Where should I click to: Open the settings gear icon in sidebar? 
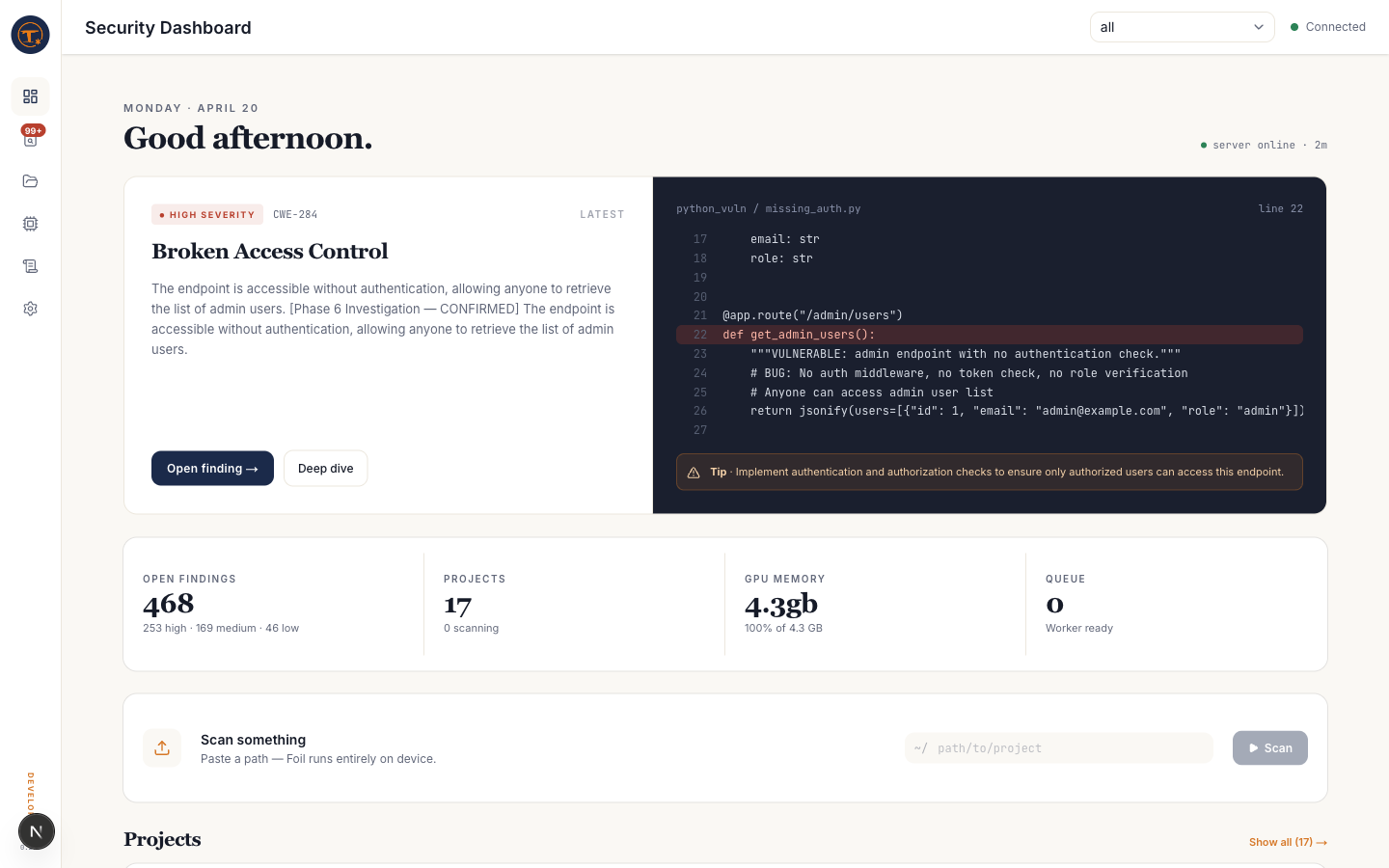[30, 309]
